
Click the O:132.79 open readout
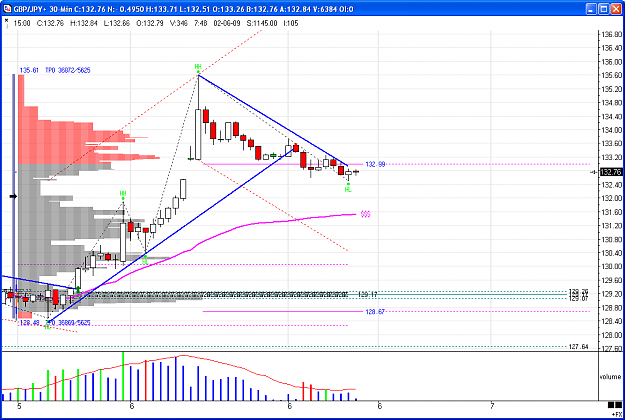tap(150, 23)
